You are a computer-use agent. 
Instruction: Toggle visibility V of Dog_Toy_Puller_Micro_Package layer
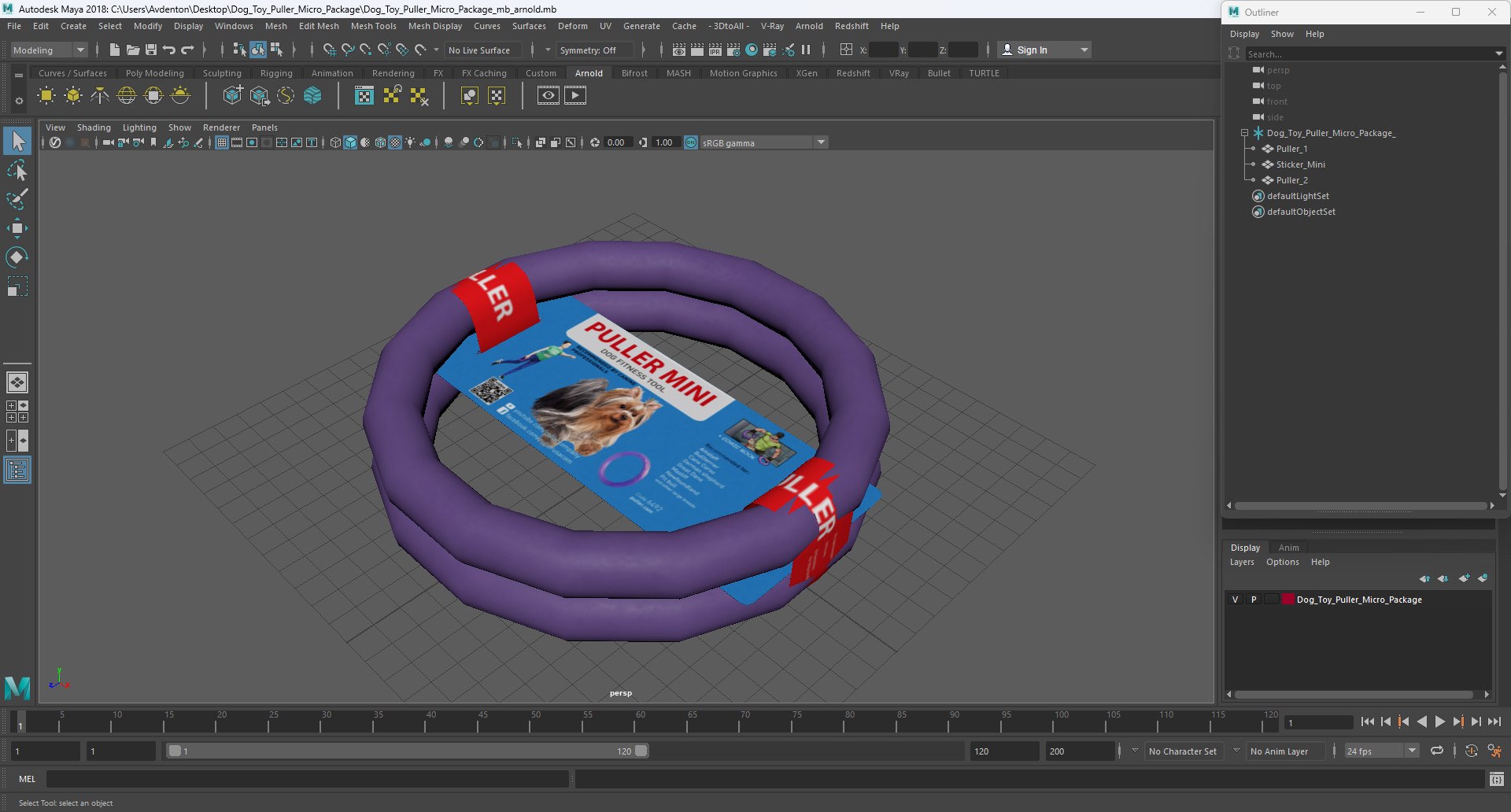point(1235,600)
